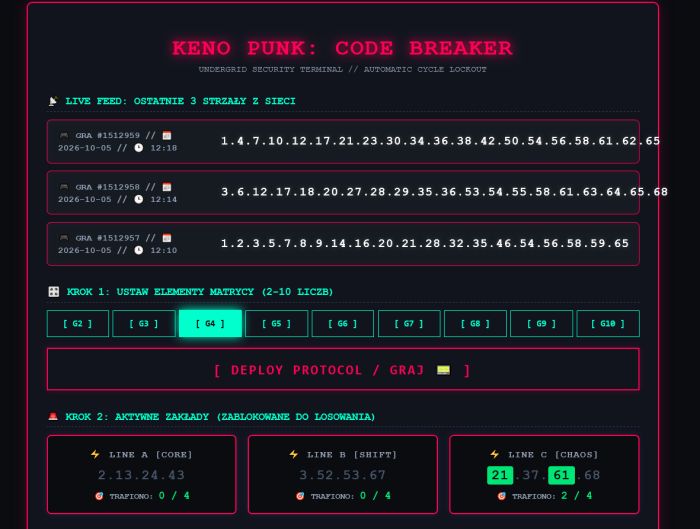
Task: Click the clock icon beside 12:18
Action: [139, 148]
